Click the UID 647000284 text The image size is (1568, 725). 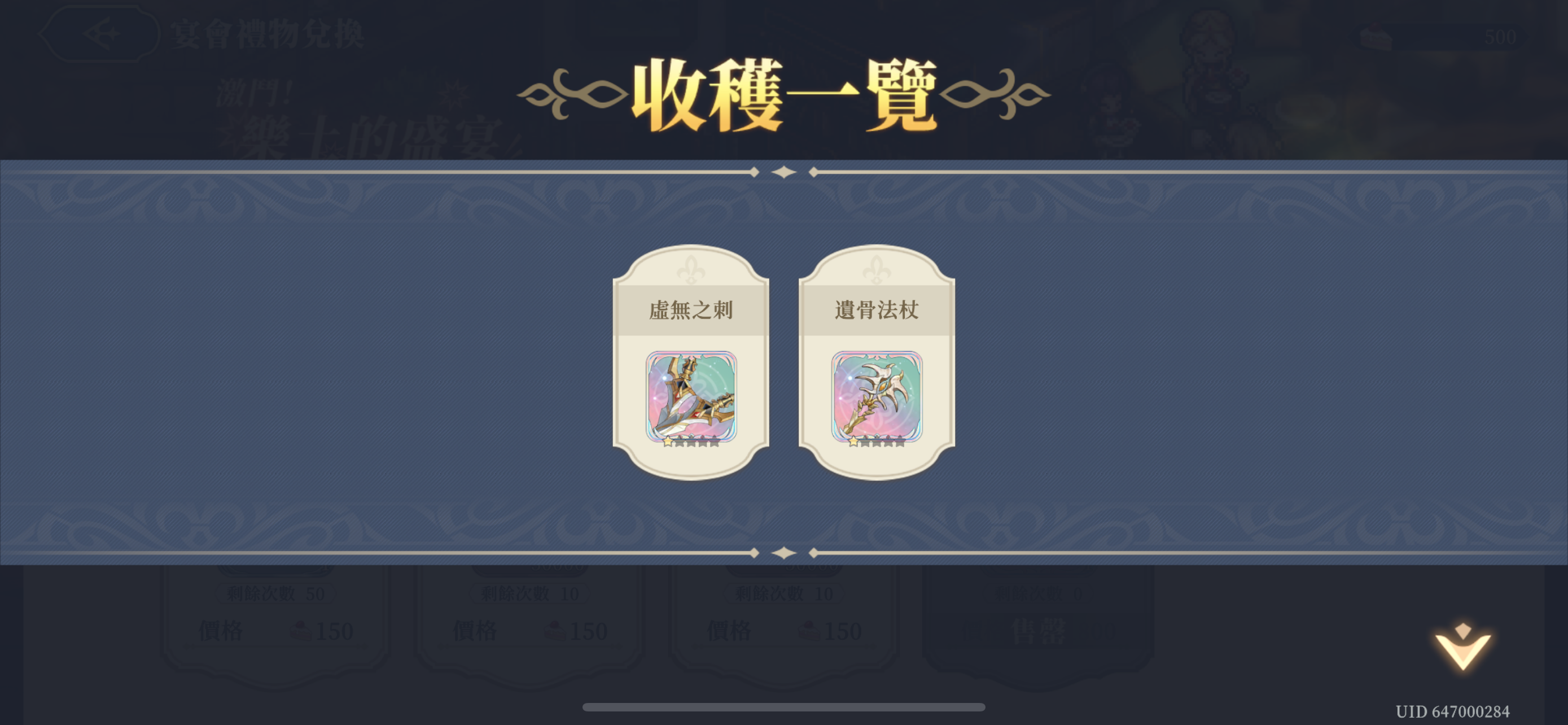click(1452, 711)
